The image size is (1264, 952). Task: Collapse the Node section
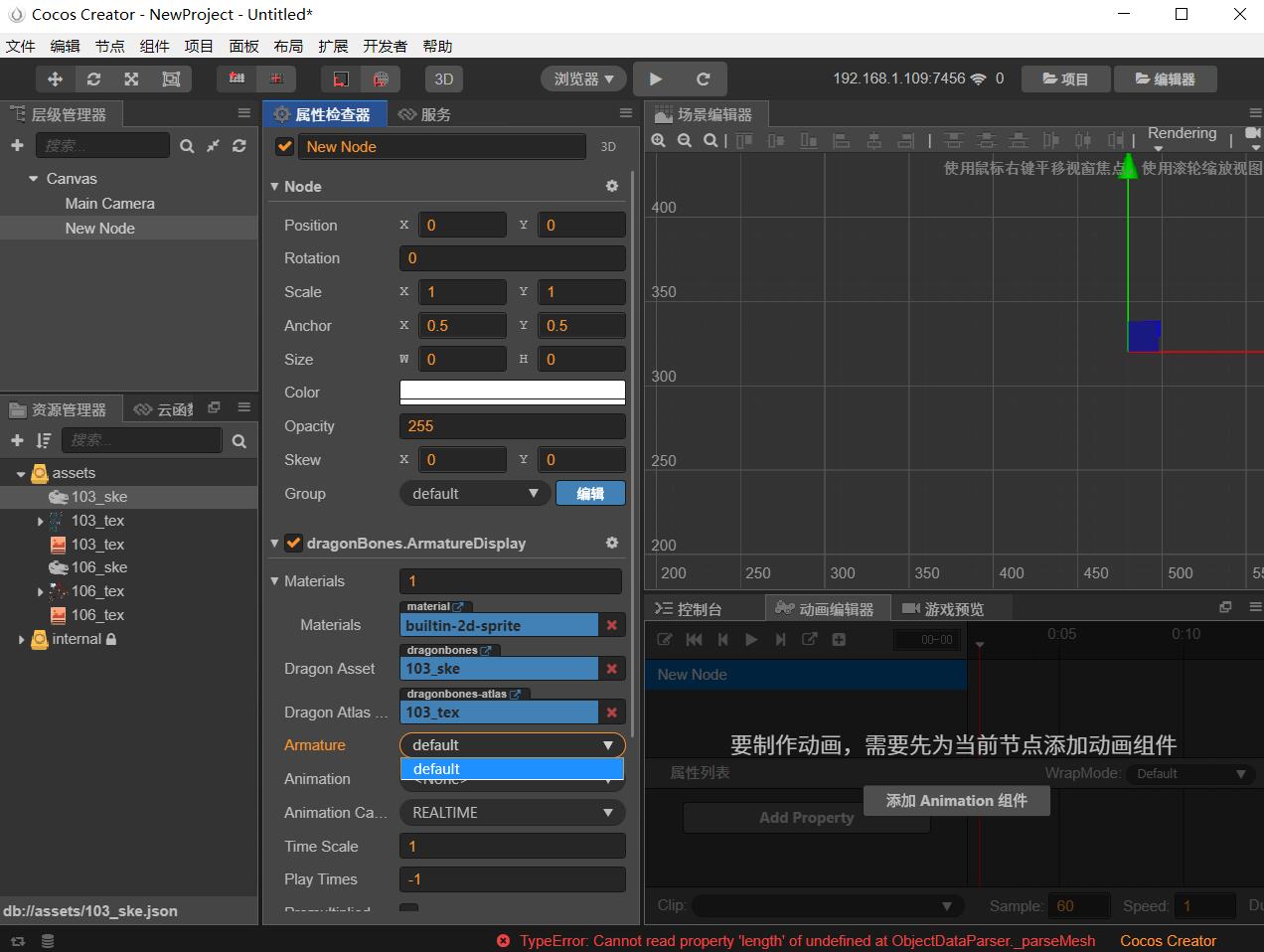(x=275, y=187)
